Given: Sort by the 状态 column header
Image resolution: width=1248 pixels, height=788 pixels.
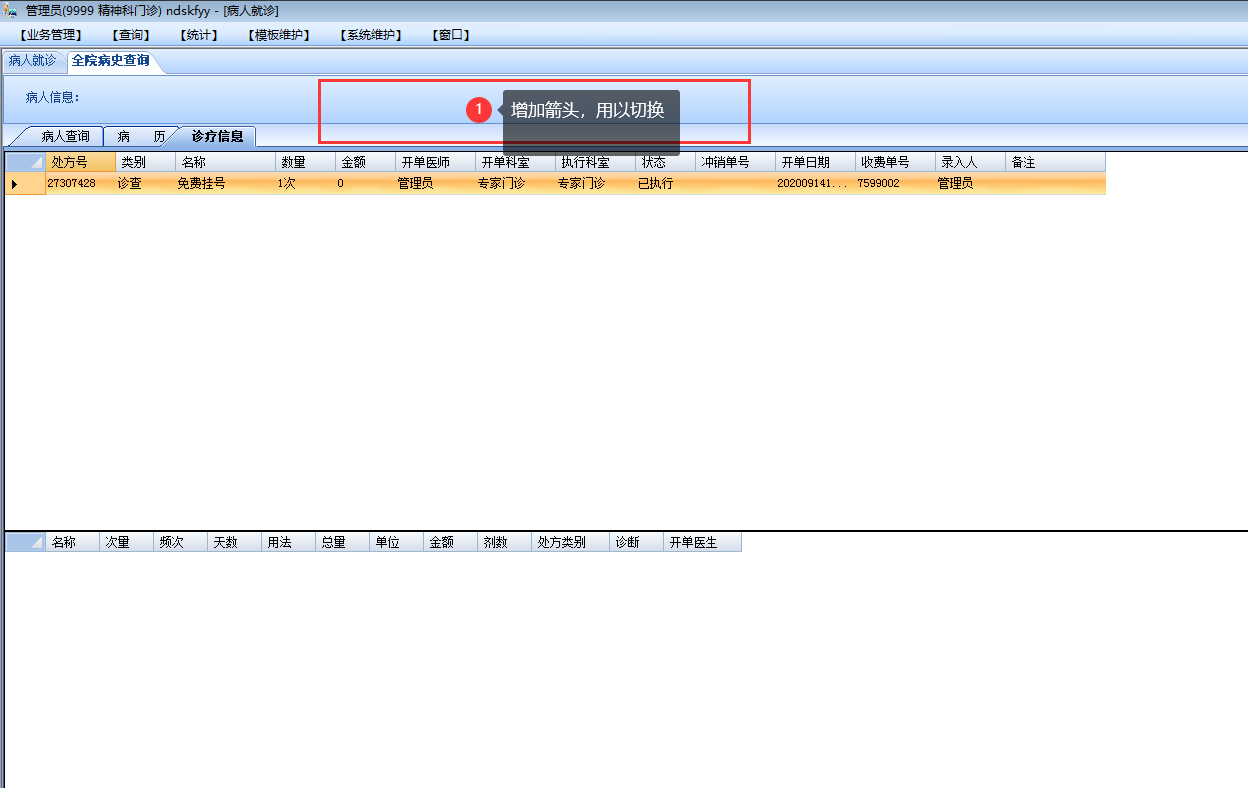Looking at the screenshot, I should tap(665, 162).
